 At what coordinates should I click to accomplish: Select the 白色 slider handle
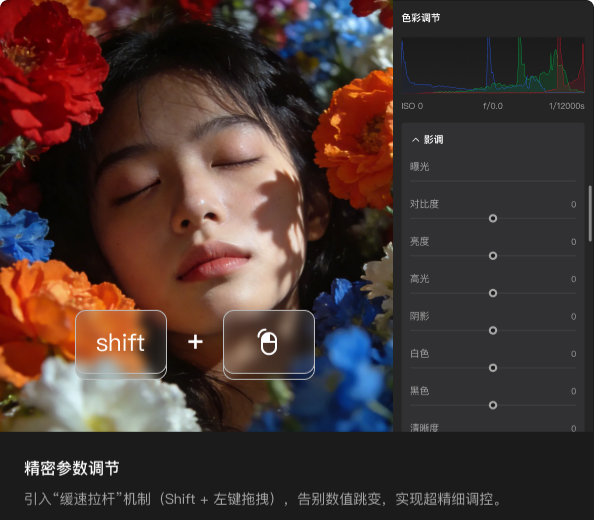click(493, 368)
